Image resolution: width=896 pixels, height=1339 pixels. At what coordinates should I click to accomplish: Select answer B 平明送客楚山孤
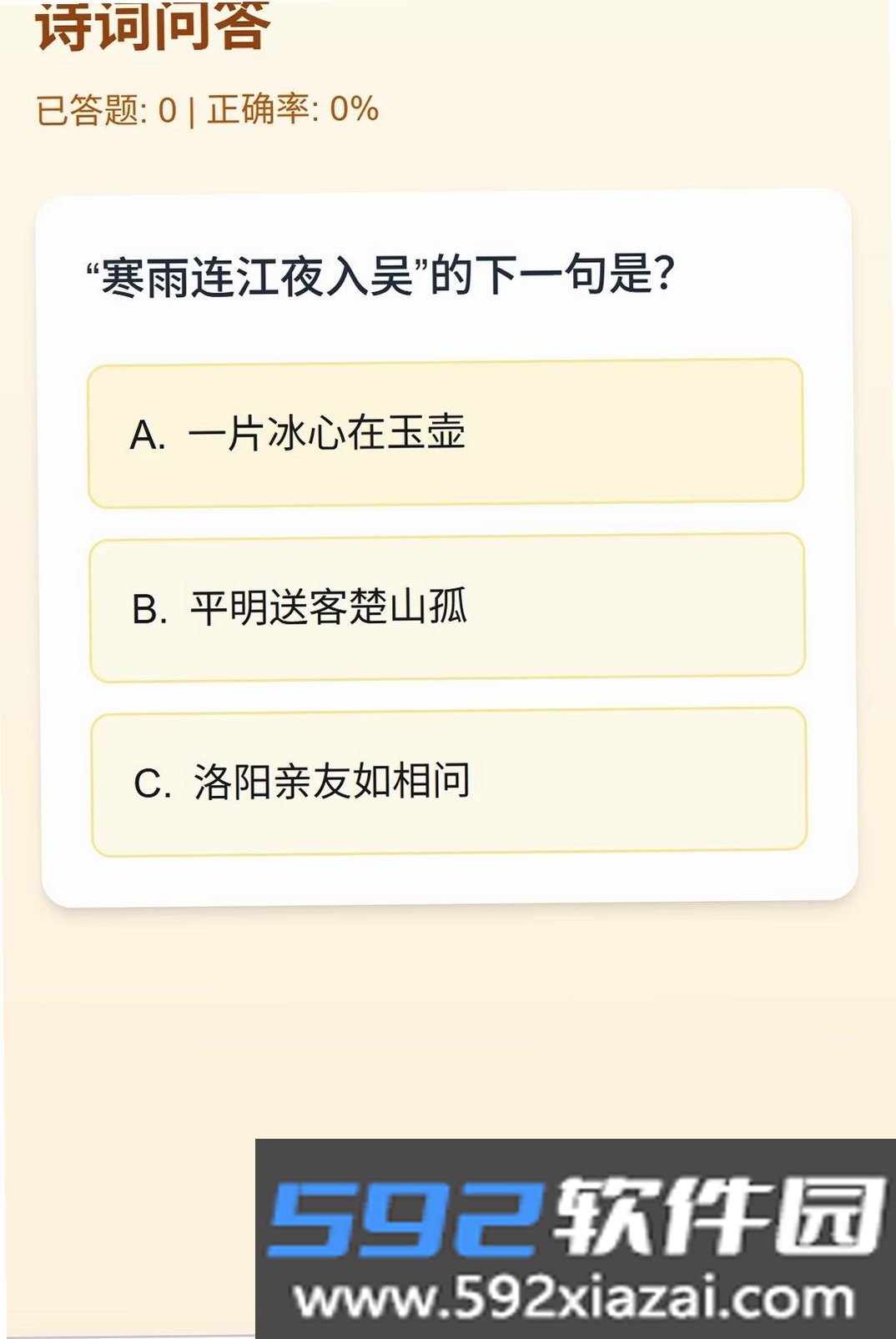coord(447,607)
